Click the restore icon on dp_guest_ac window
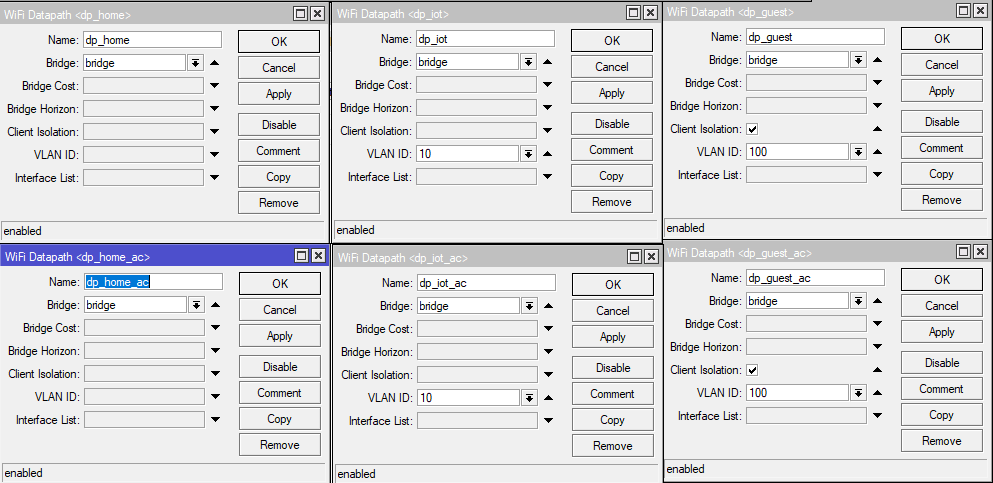 (x=963, y=252)
